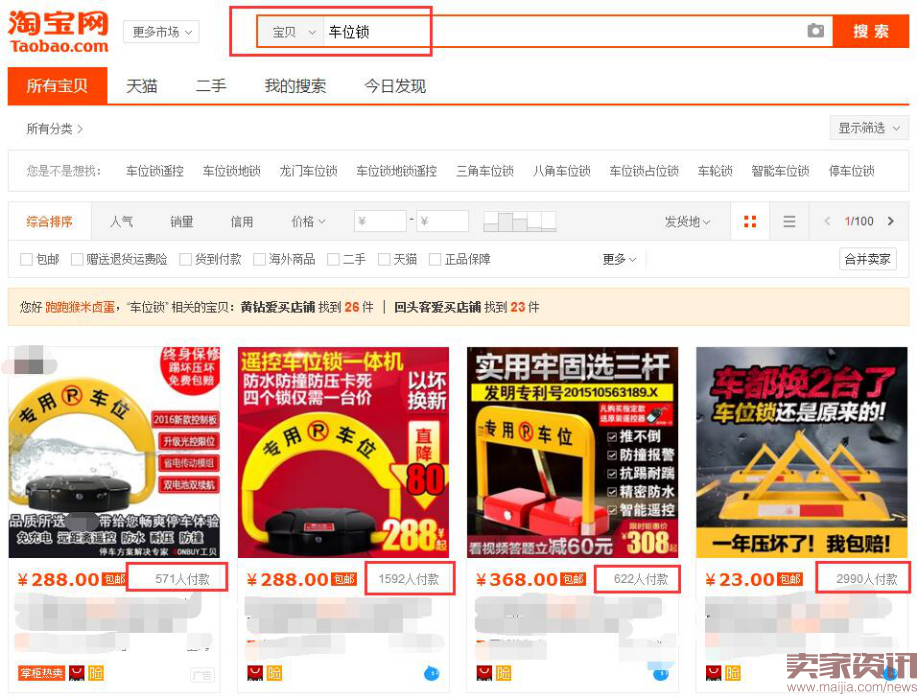
Task: Open the 更多市场 dropdown
Action: coord(161,32)
